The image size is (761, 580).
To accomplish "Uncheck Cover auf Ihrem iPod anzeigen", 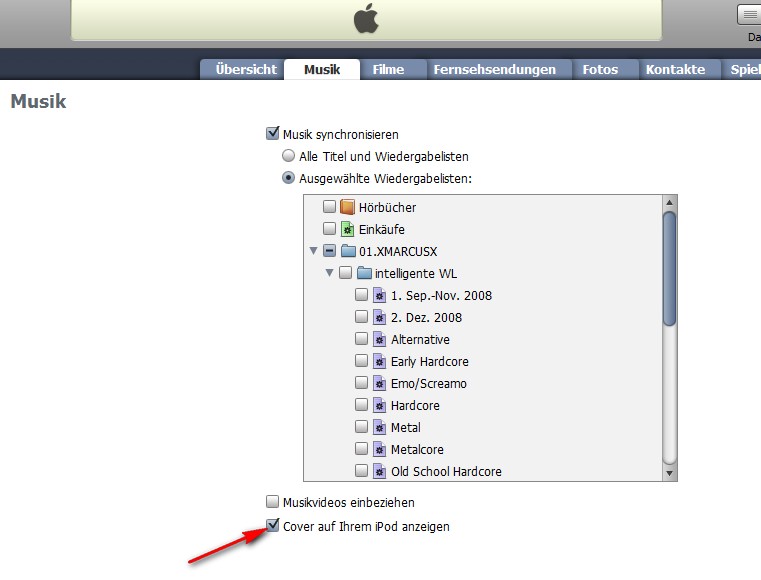I will click(x=273, y=525).
